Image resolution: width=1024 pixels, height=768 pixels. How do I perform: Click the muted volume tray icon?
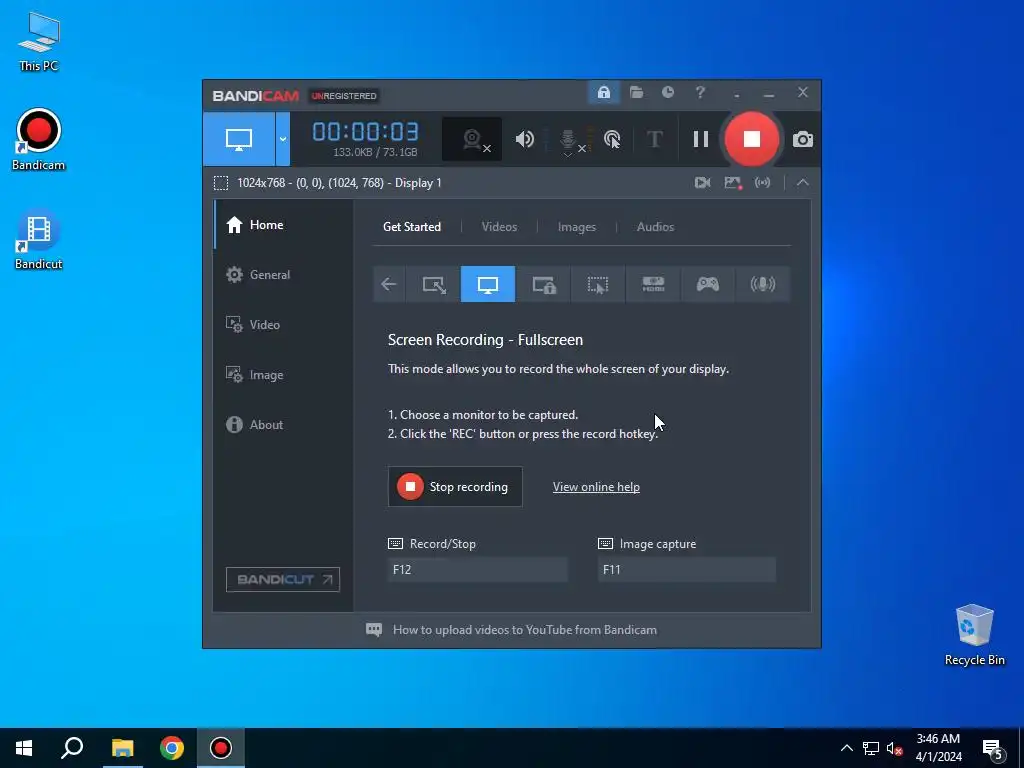point(894,748)
